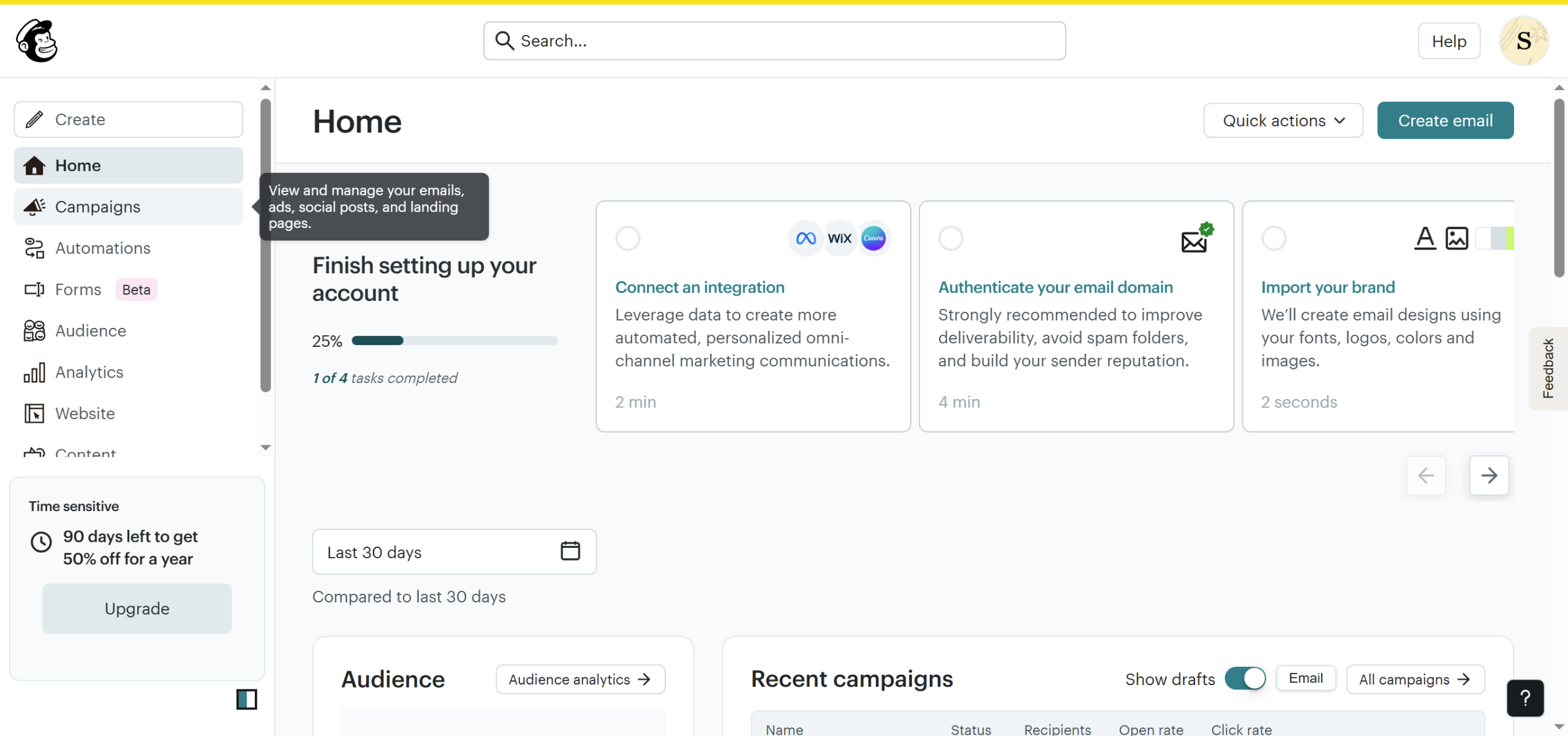Click the Search input field

[x=774, y=41]
